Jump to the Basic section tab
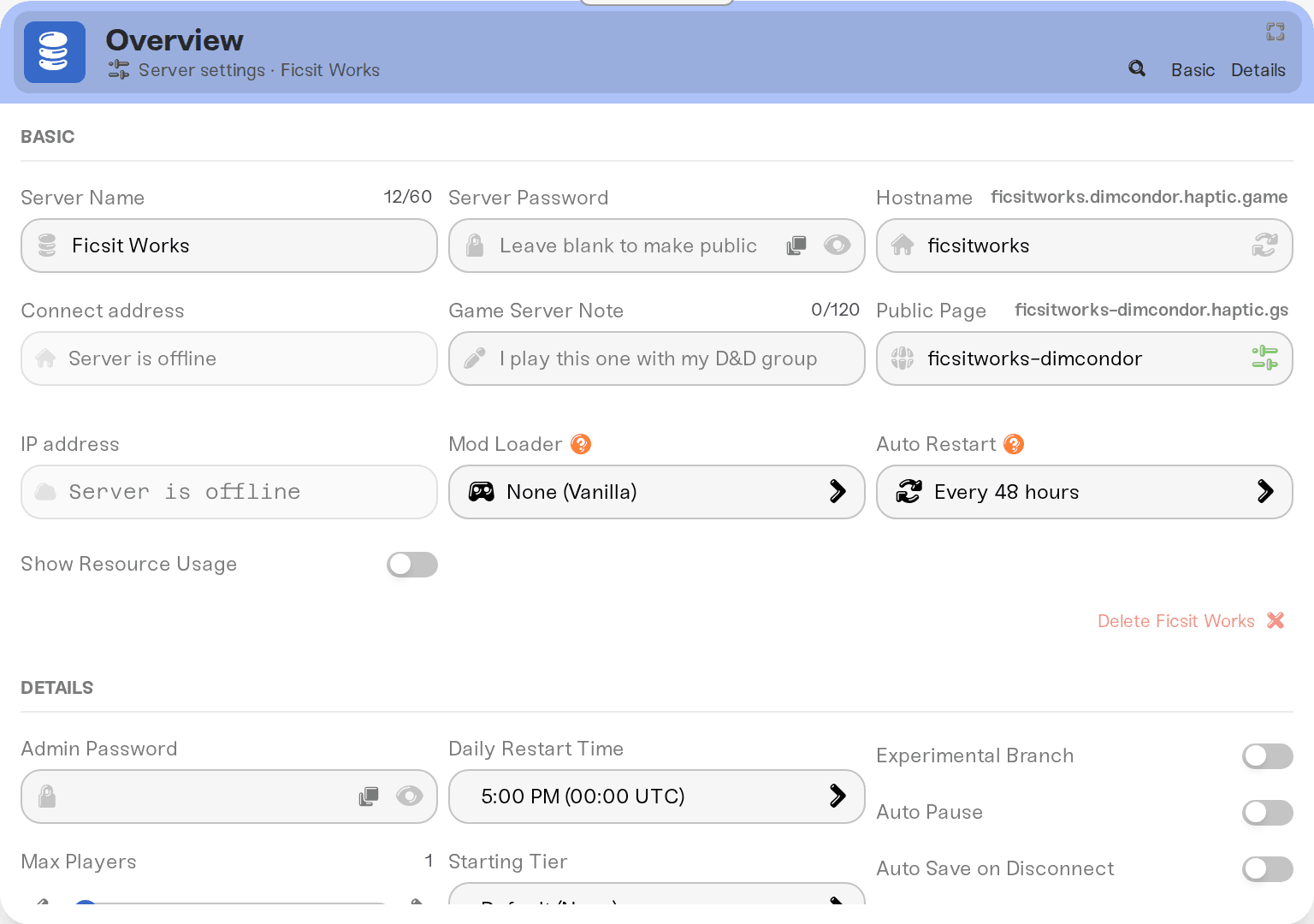 coord(1193,70)
